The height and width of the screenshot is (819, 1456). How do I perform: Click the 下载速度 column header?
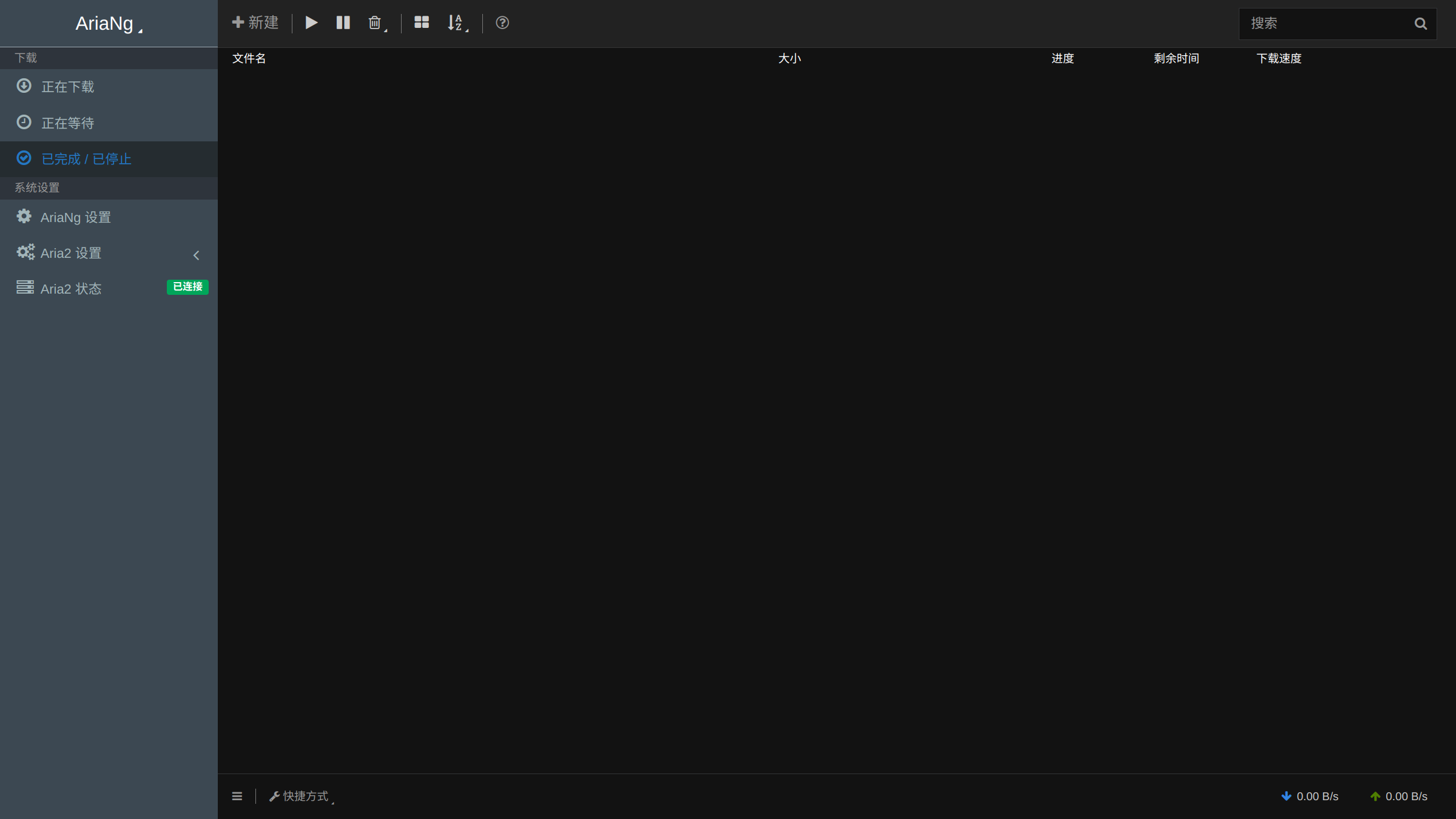pyautogui.click(x=1279, y=58)
